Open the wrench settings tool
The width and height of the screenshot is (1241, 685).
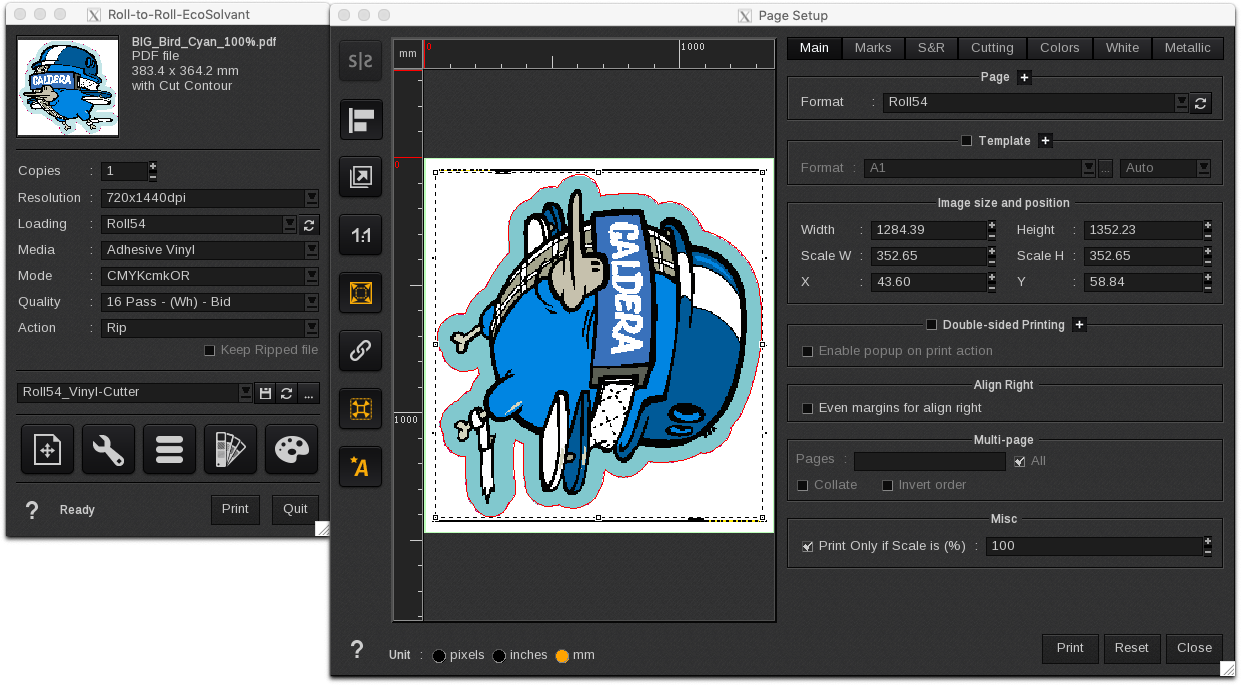tap(108, 450)
